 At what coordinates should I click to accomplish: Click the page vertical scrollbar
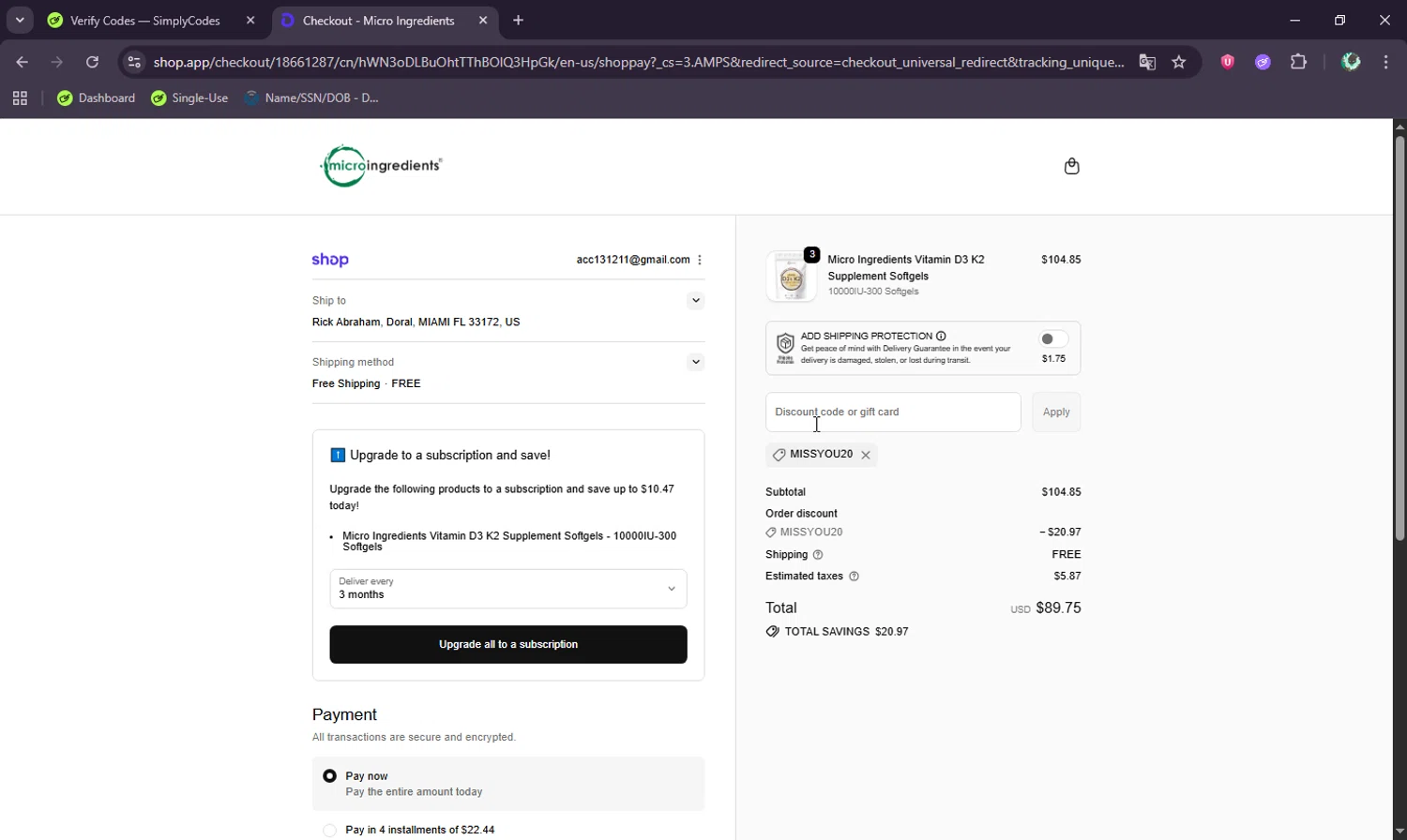[x=1399, y=337]
